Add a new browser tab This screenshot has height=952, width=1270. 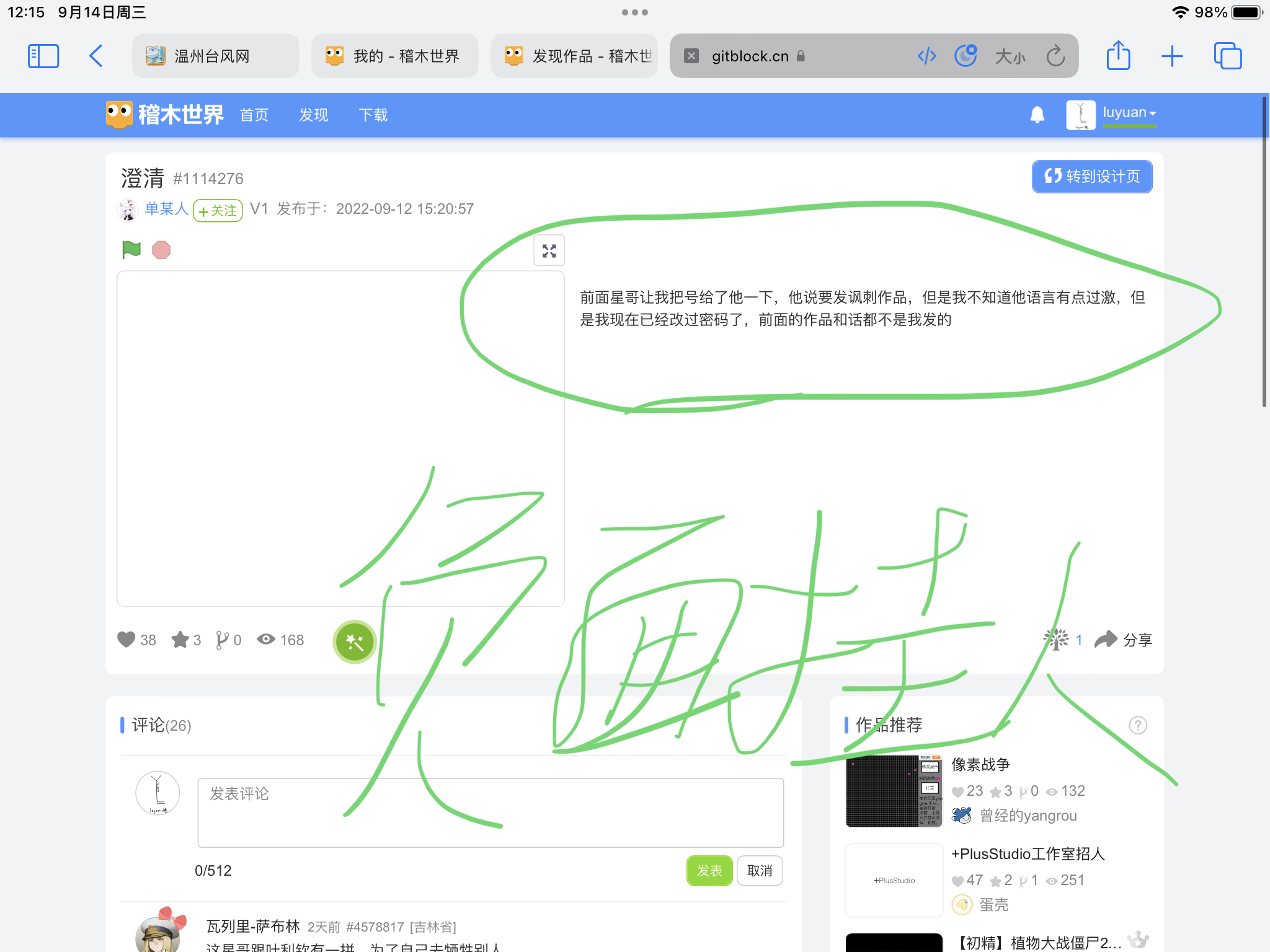coord(1172,56)
